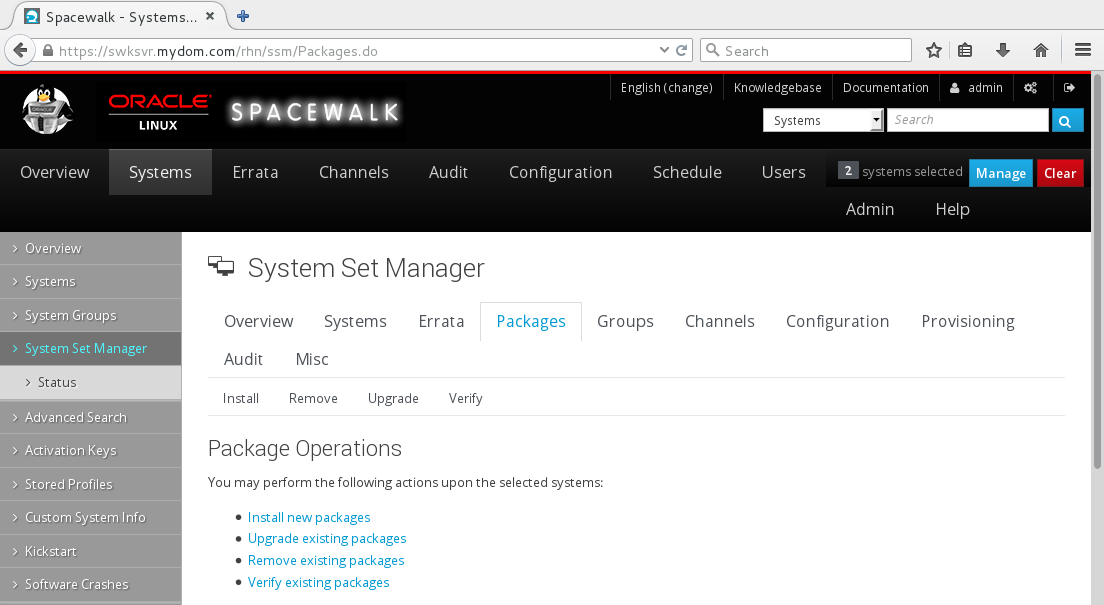Viewport: 1104px width, 605px height.
Task: Open the Errata main navigation menu
Action: (255, 173)
